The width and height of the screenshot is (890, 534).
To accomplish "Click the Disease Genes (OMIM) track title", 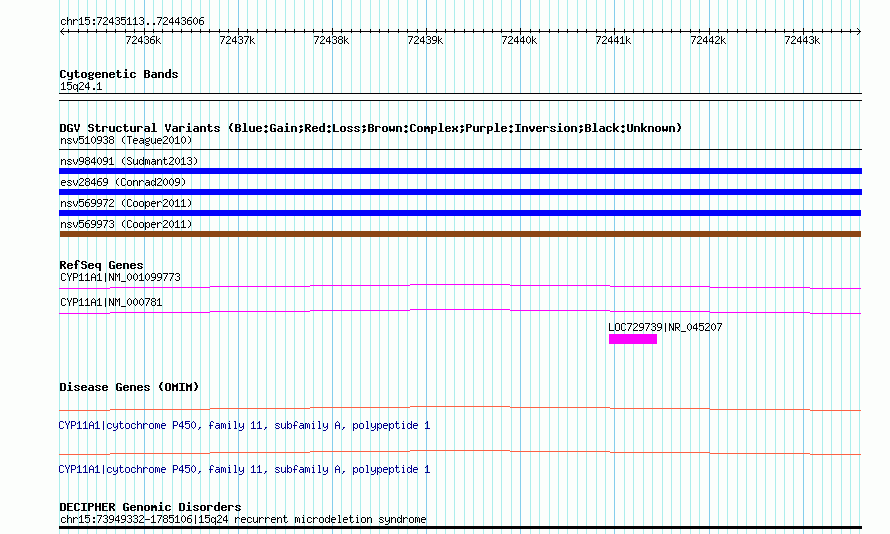I will tap(129, 387).
